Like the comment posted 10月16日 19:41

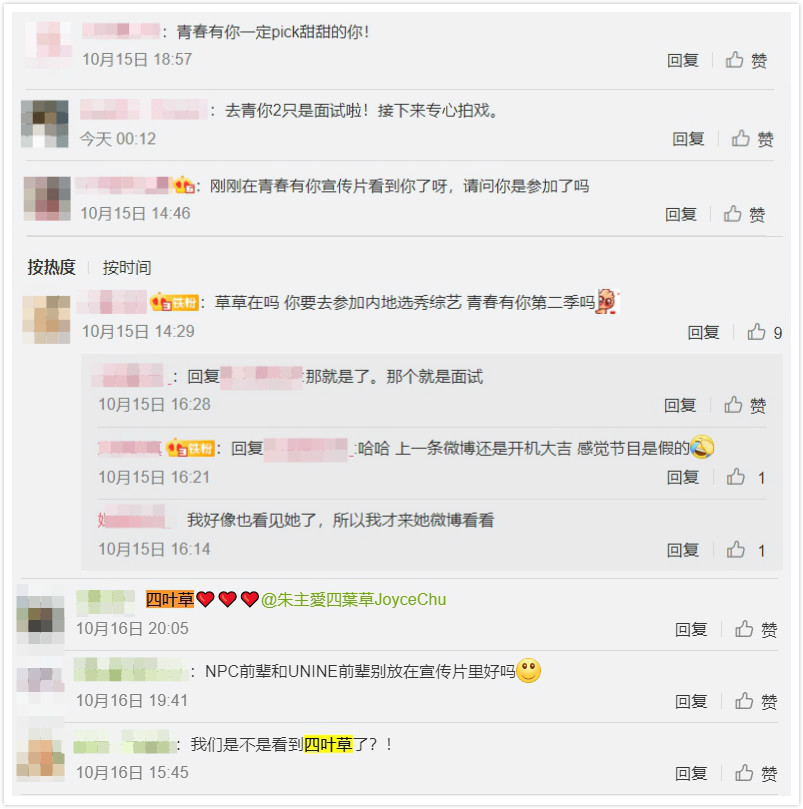tap(756, 702)
